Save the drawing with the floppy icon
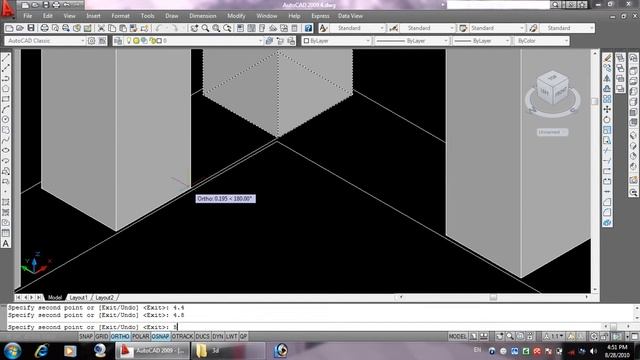 (31, 28)
